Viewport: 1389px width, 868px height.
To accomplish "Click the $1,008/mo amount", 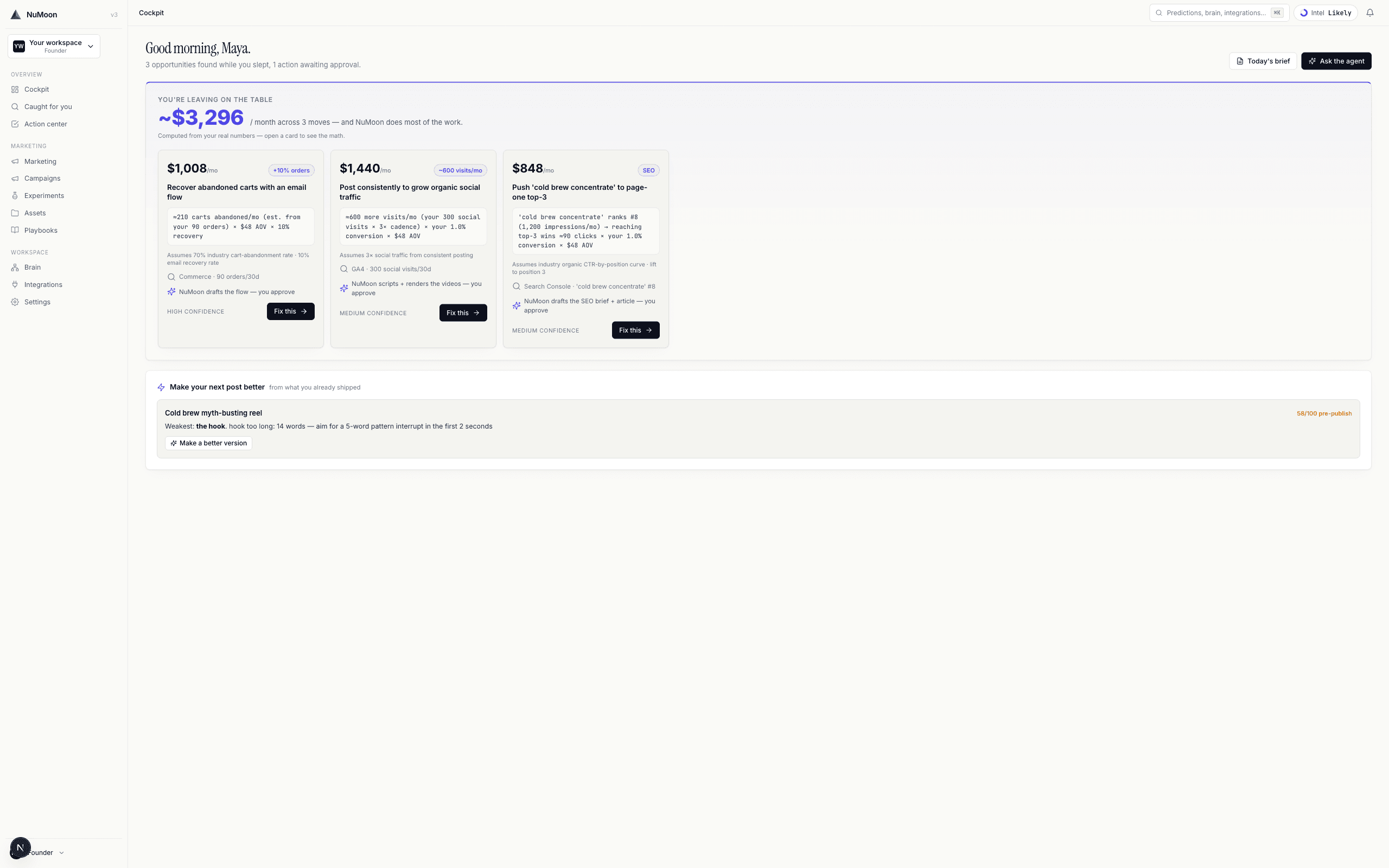I will click(x=192, y=169).
